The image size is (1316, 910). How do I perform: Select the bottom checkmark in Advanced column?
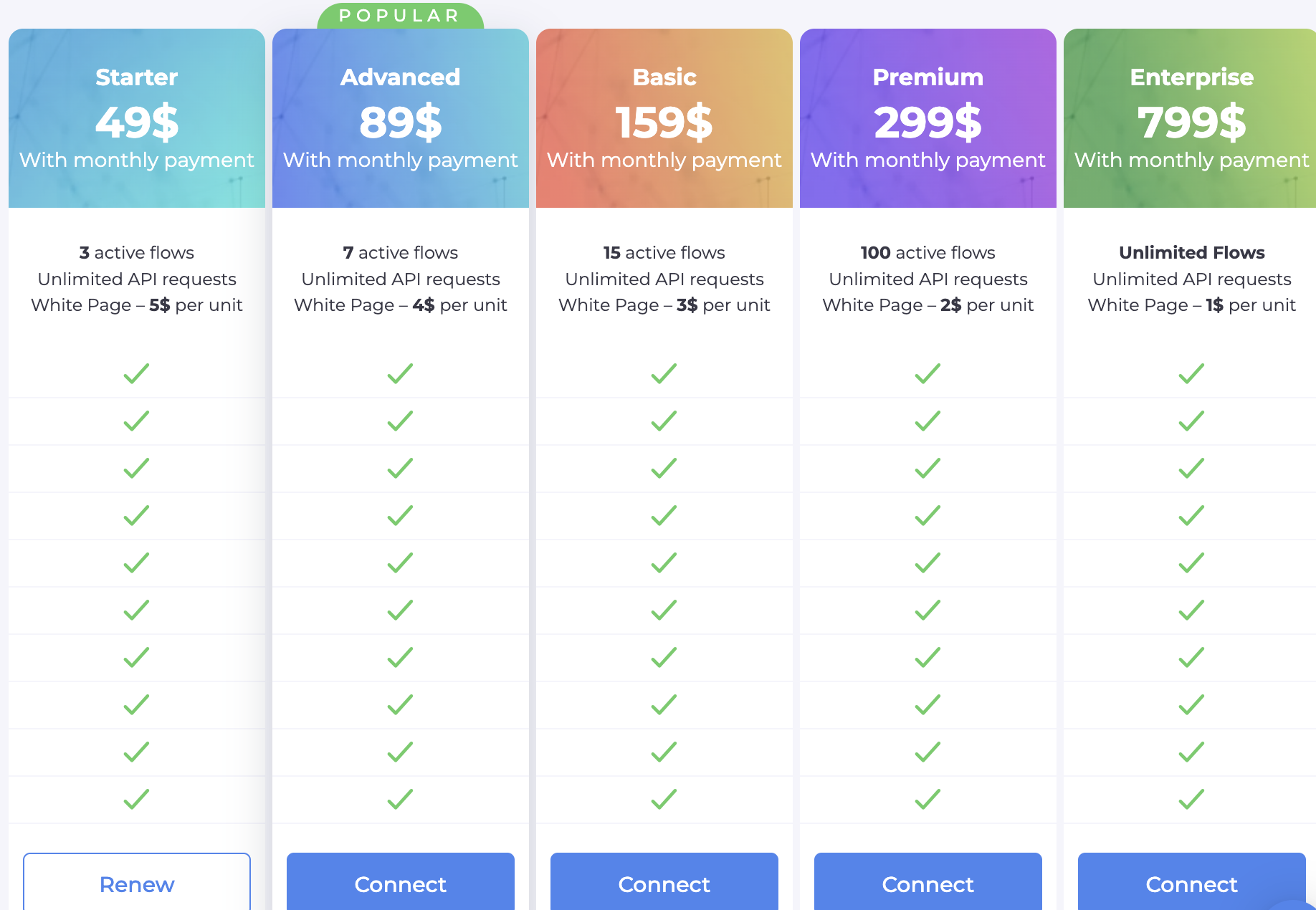(x=400, y=799)
